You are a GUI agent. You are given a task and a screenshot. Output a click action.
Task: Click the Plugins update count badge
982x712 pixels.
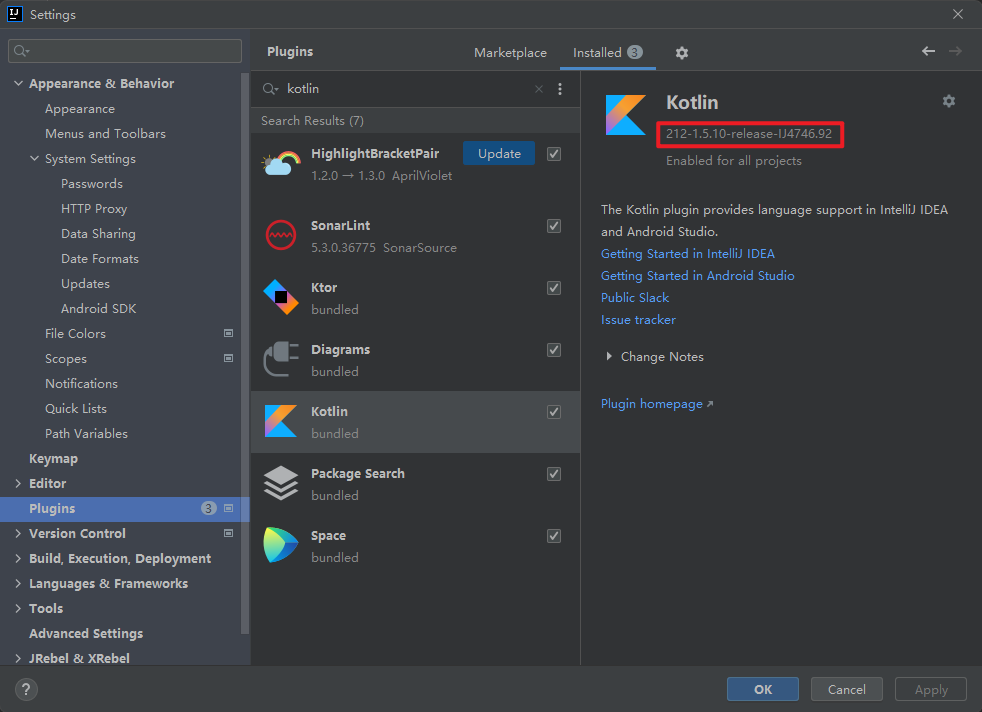pyautogui.click(x=209, y=508)
